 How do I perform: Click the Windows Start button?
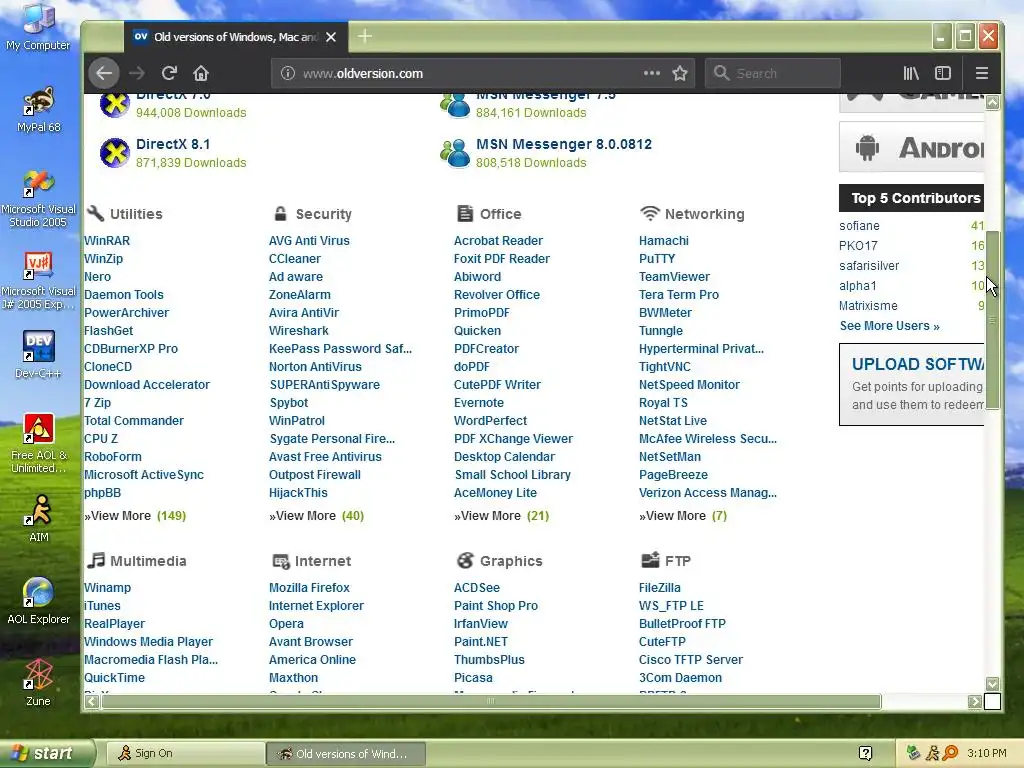[x=48, y=753]
